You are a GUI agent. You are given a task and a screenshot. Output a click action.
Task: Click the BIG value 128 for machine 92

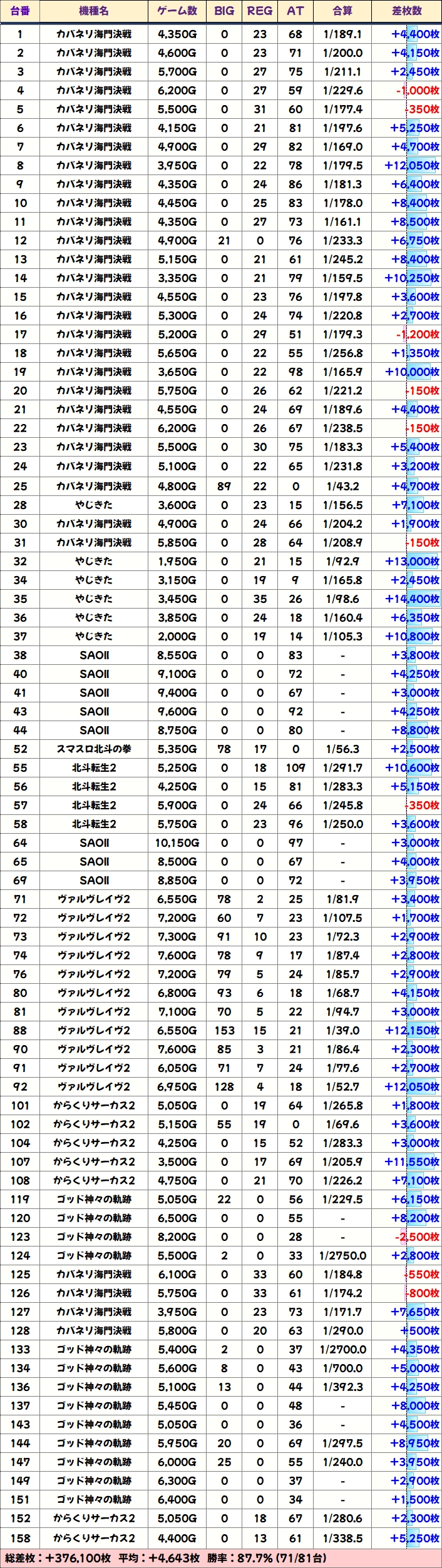click(224, 1086)
